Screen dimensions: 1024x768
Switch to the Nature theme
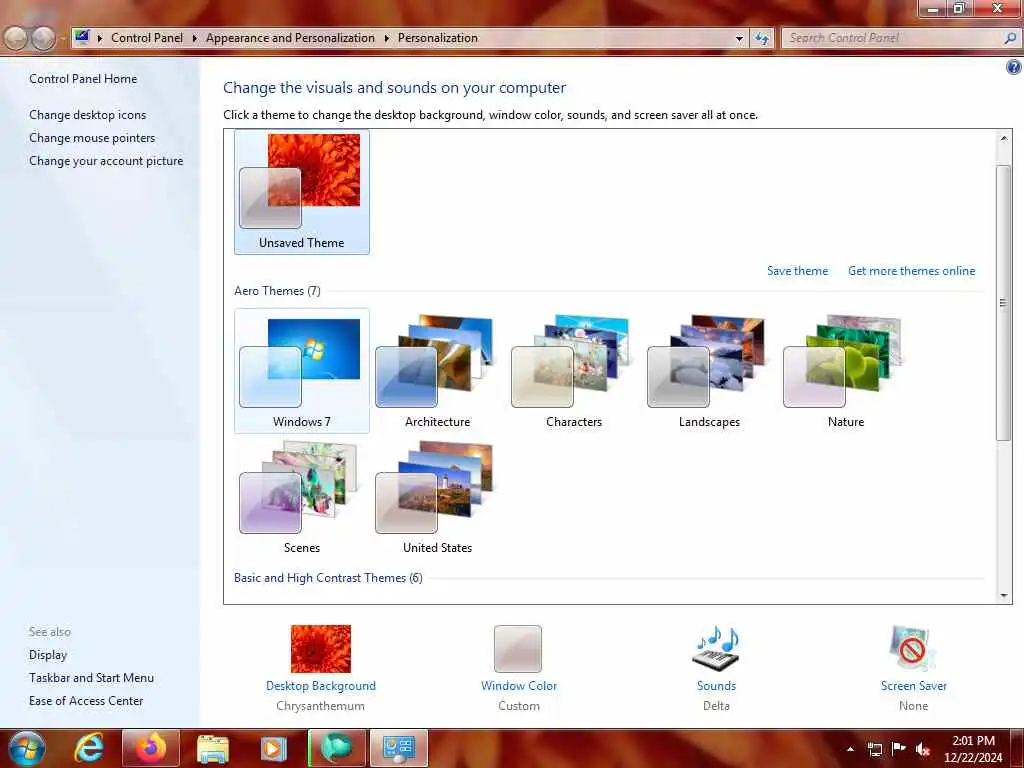pos(845,371)
